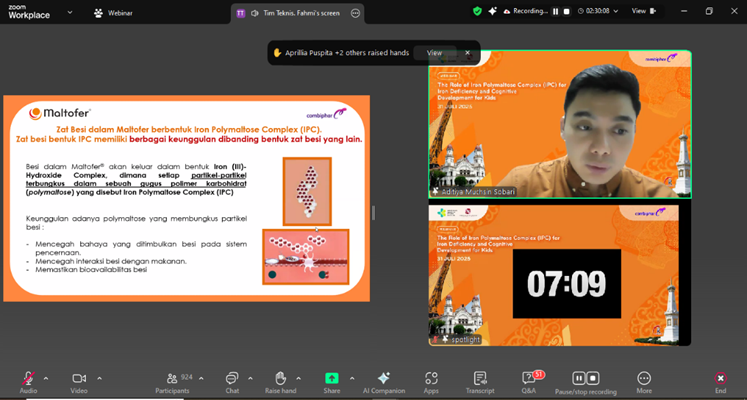Image resolution: width=747 pixels, height=400 pixels.
Task: Expand share options arrow
Action: (x=352, y=379)
